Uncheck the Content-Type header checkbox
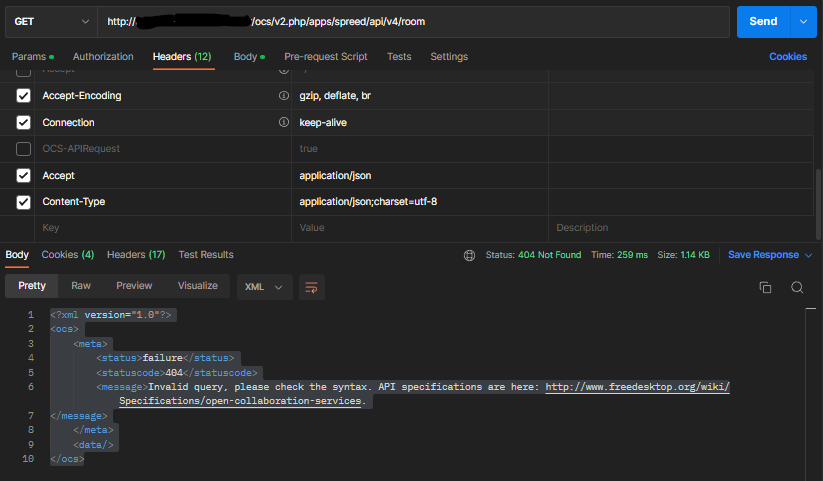 [23, 202]
